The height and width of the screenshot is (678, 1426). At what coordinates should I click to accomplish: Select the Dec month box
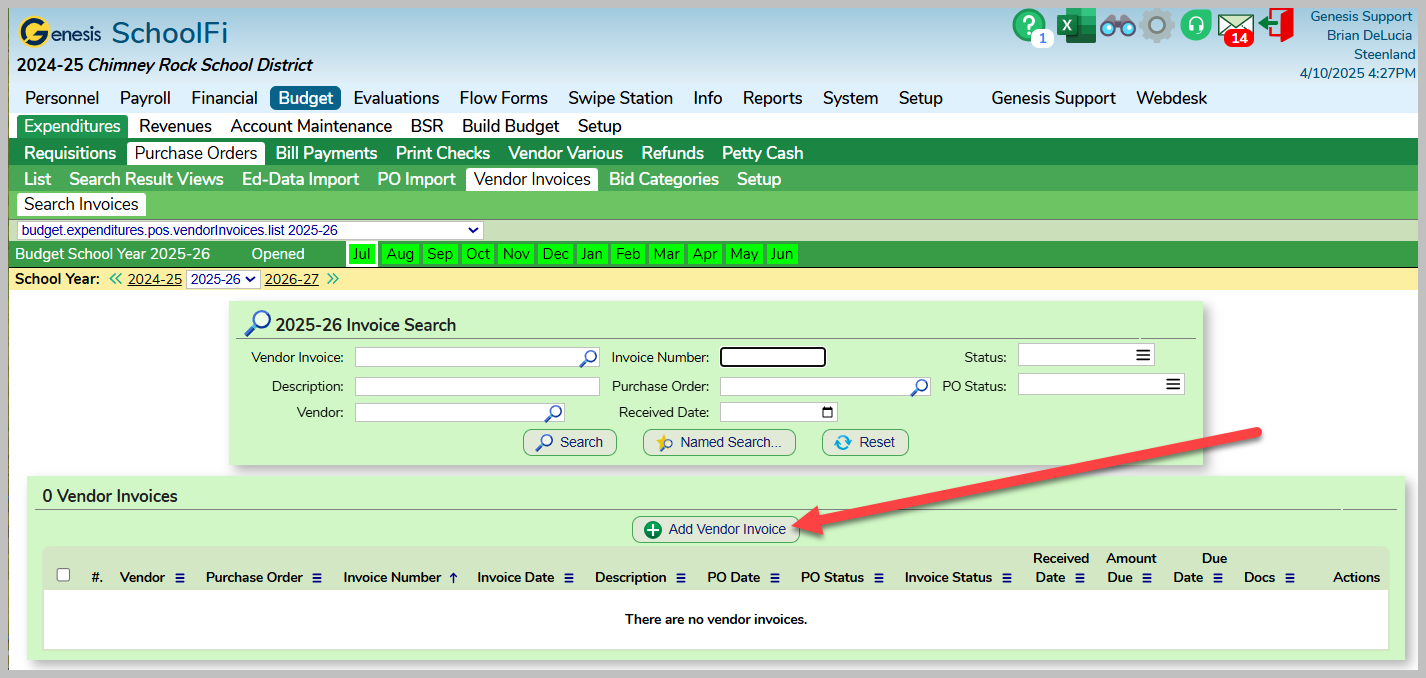555,254
